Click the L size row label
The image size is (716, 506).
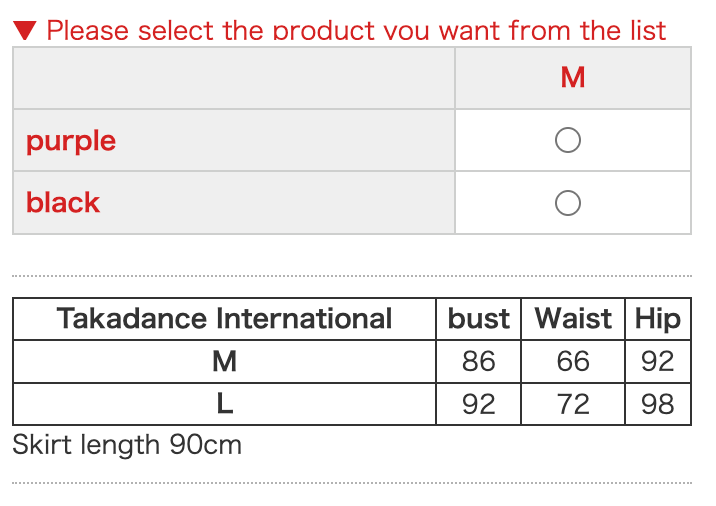pyautogui.click(x=224, y=404)
